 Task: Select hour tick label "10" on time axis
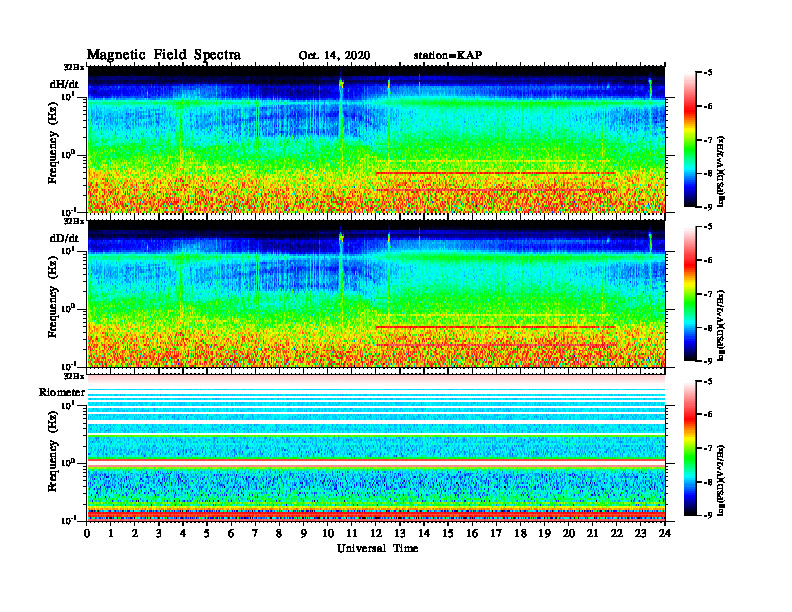(327, 534)
